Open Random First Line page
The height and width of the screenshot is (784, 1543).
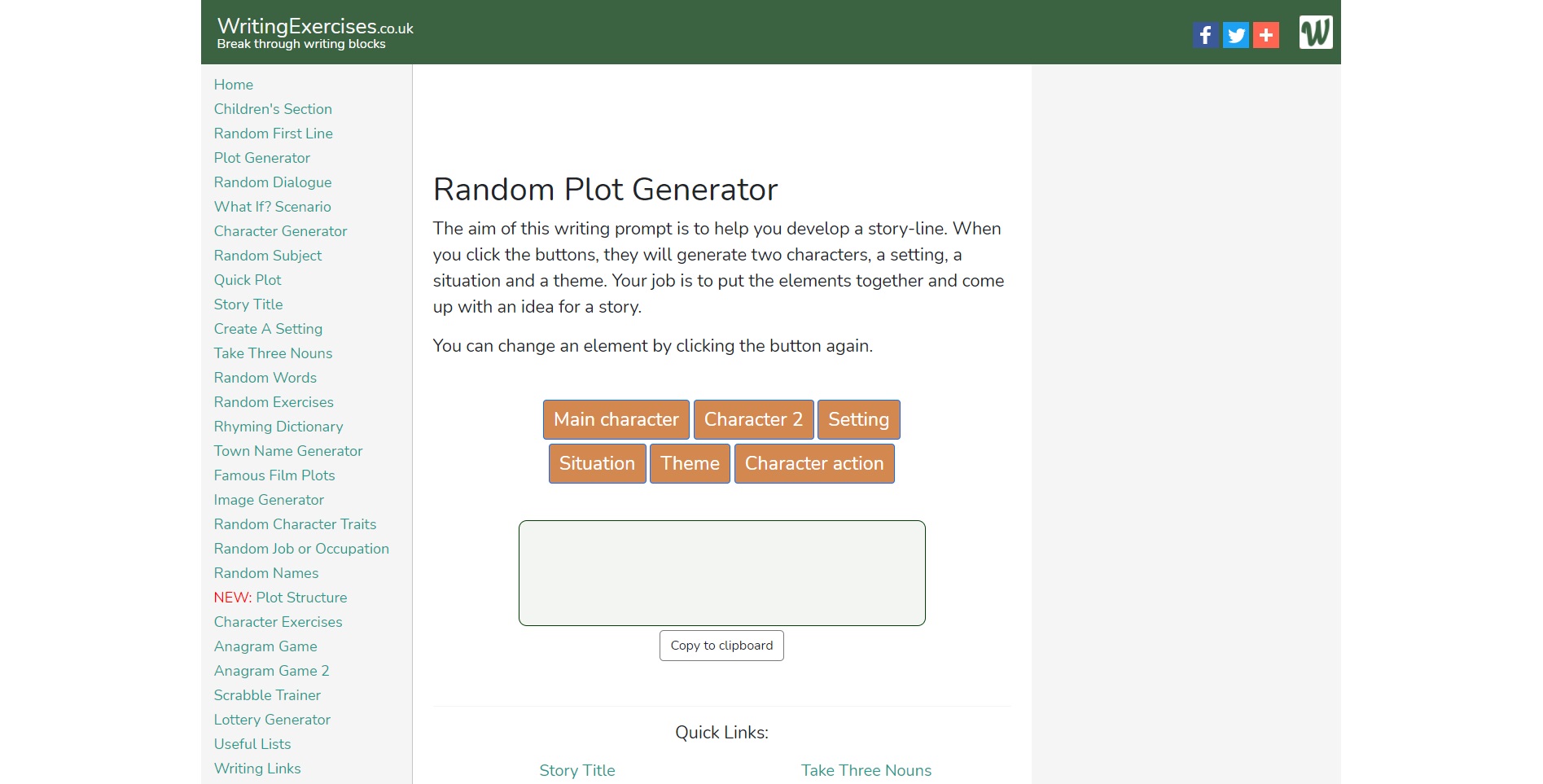274,134
